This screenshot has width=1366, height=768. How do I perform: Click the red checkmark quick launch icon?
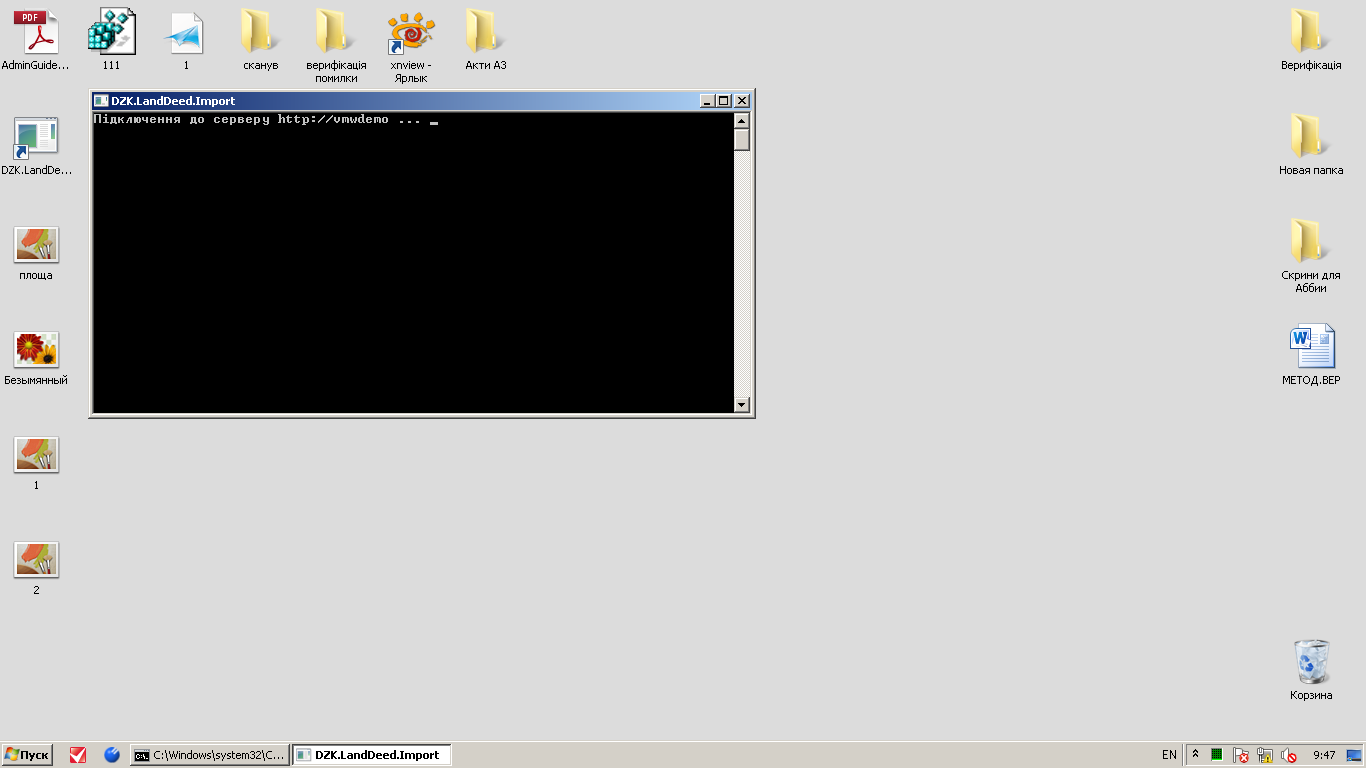click(x=78, y=755)
